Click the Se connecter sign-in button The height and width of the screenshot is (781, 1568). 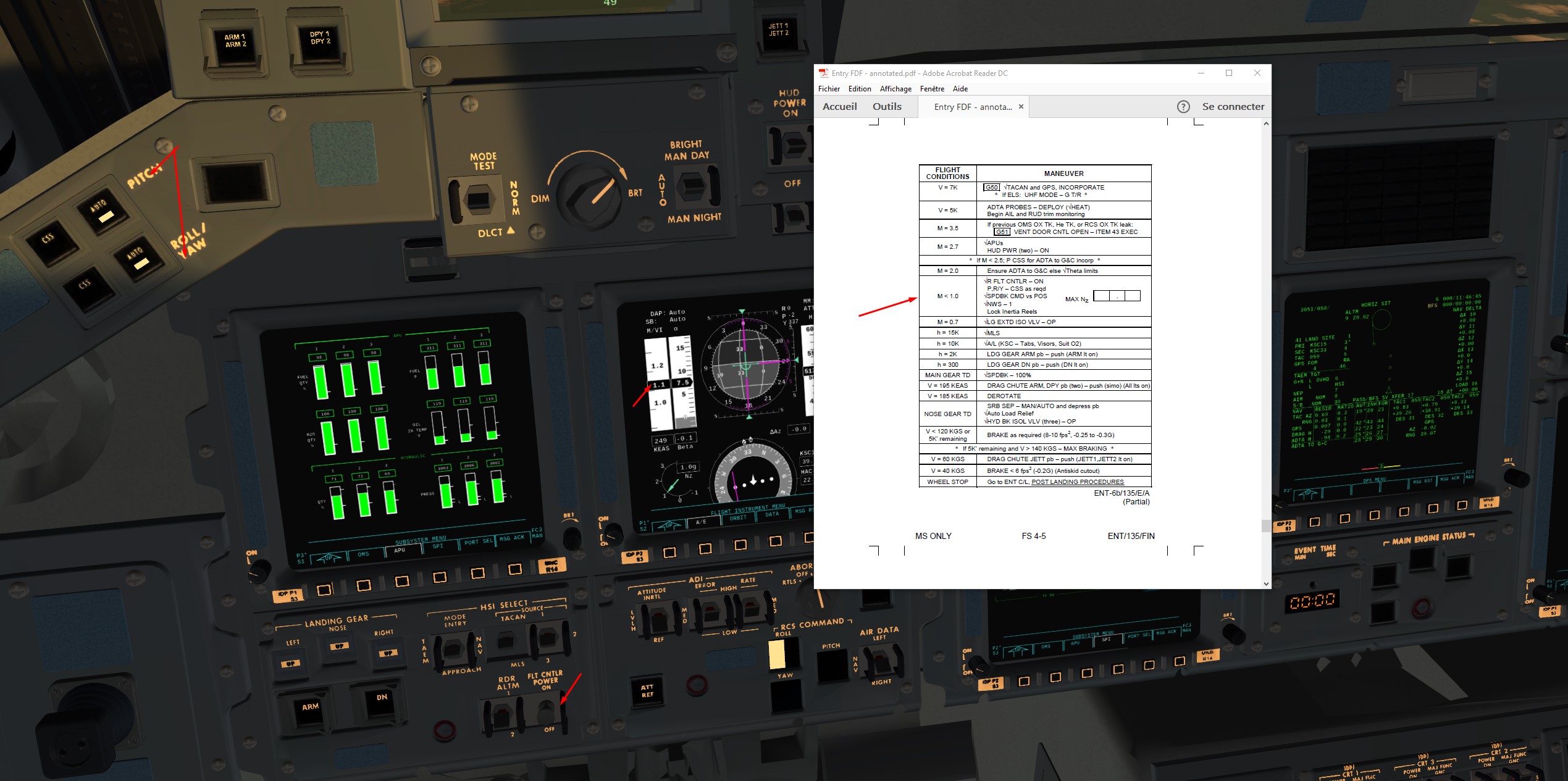(x=1233, y=107)
